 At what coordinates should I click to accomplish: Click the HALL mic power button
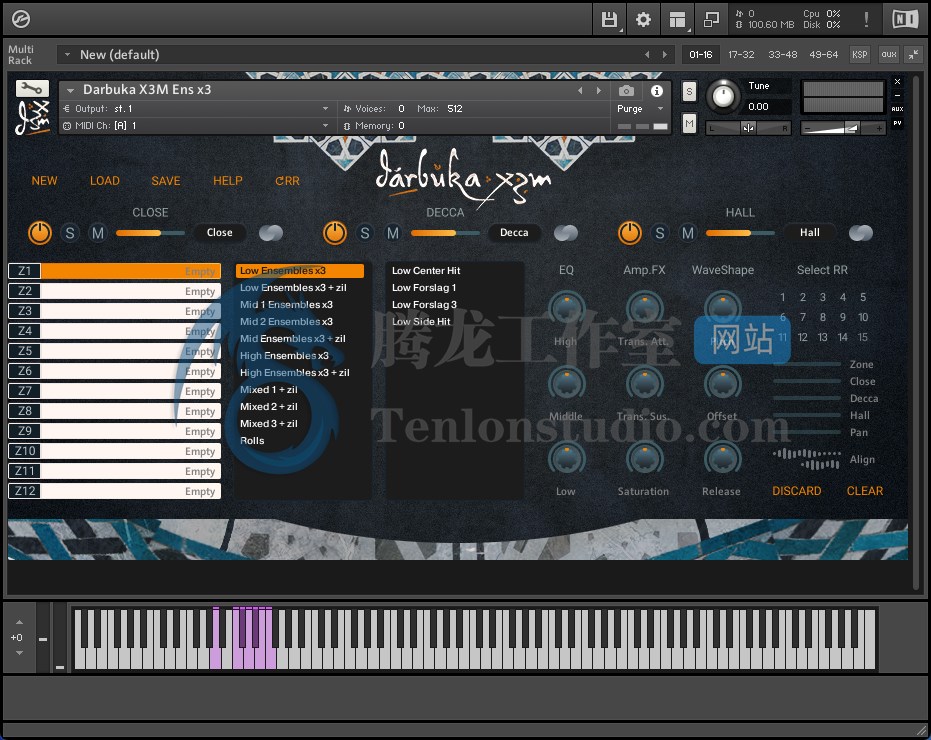pyautogui.click(x=630, y=233)
